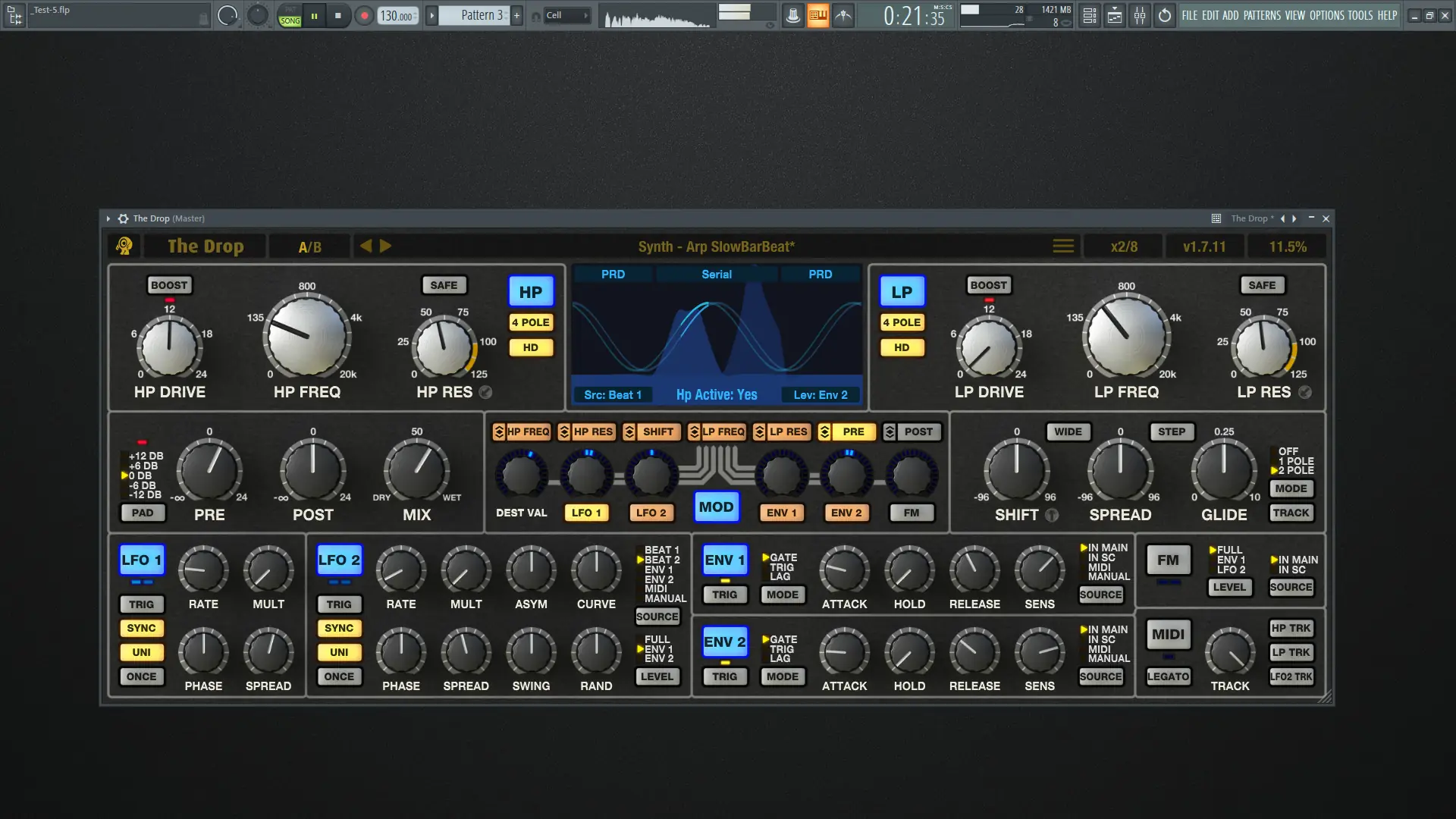
Task: Toggle the LP filter enable button
Action: click(x=902, y=292)
